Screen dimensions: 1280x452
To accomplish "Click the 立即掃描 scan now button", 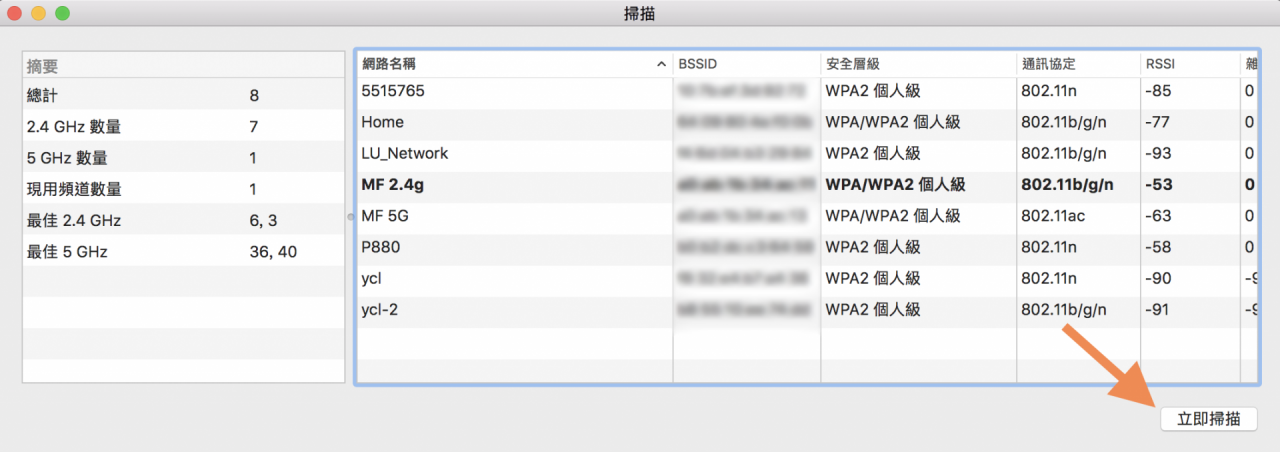I will point(1208,419).
